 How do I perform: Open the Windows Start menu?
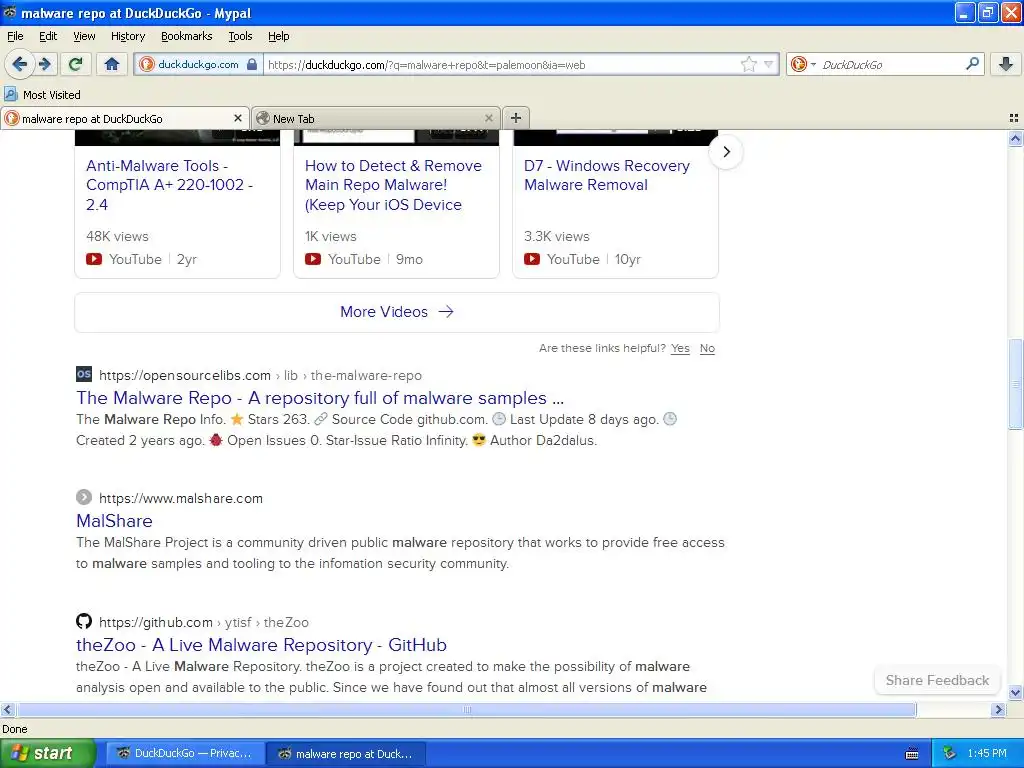[46, 753]
